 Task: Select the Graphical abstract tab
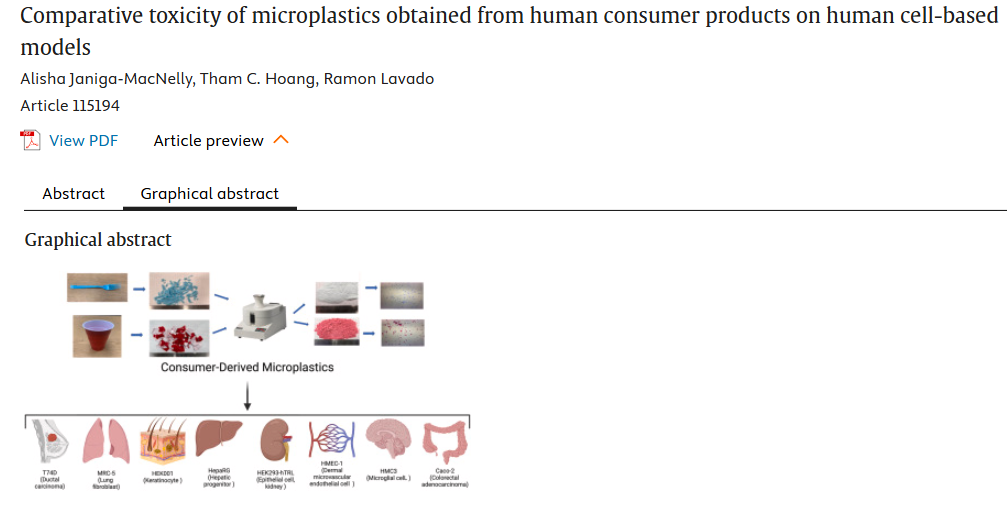click(210, 194)
